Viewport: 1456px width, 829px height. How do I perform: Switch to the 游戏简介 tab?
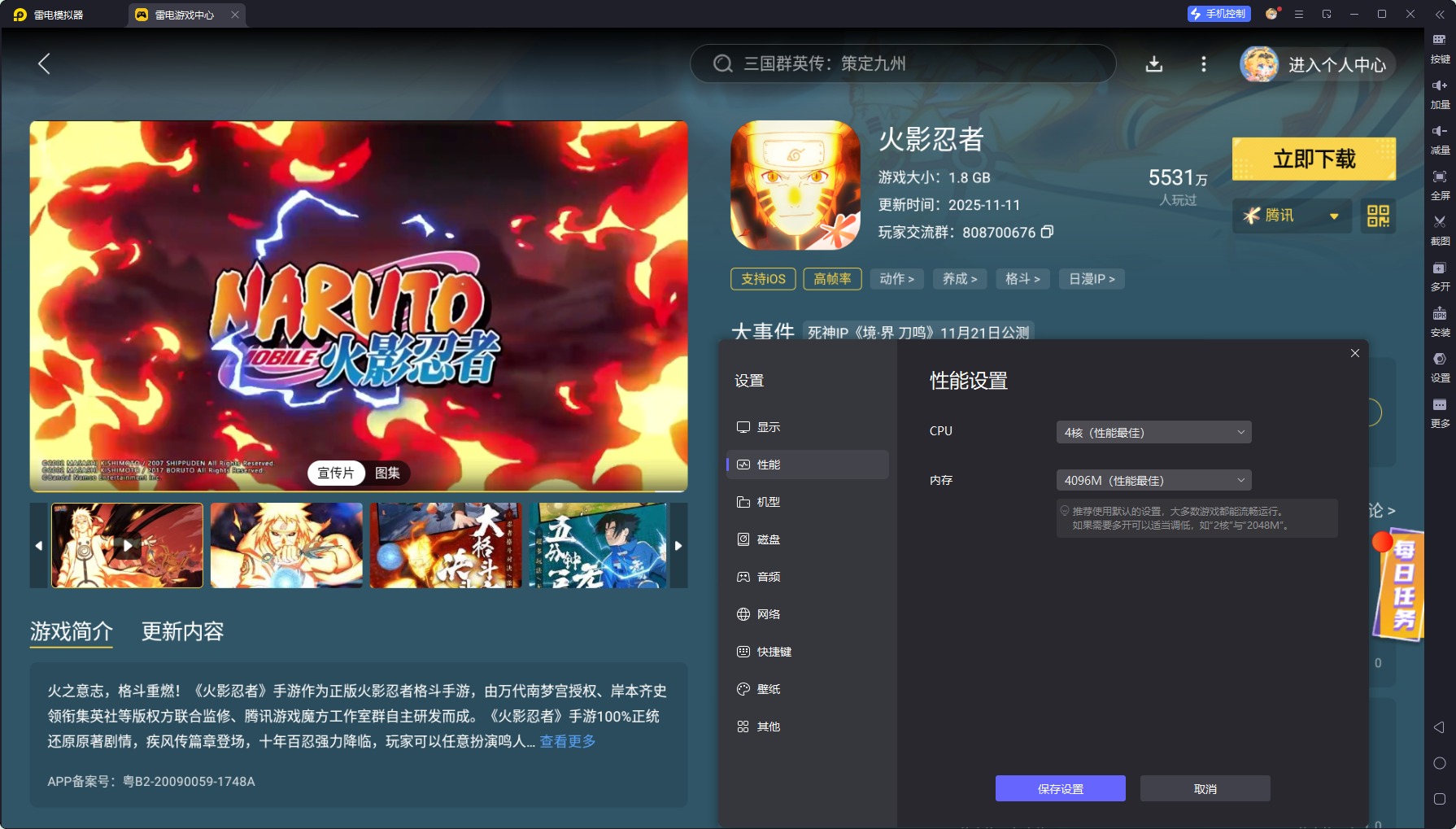tap(72, 631)
